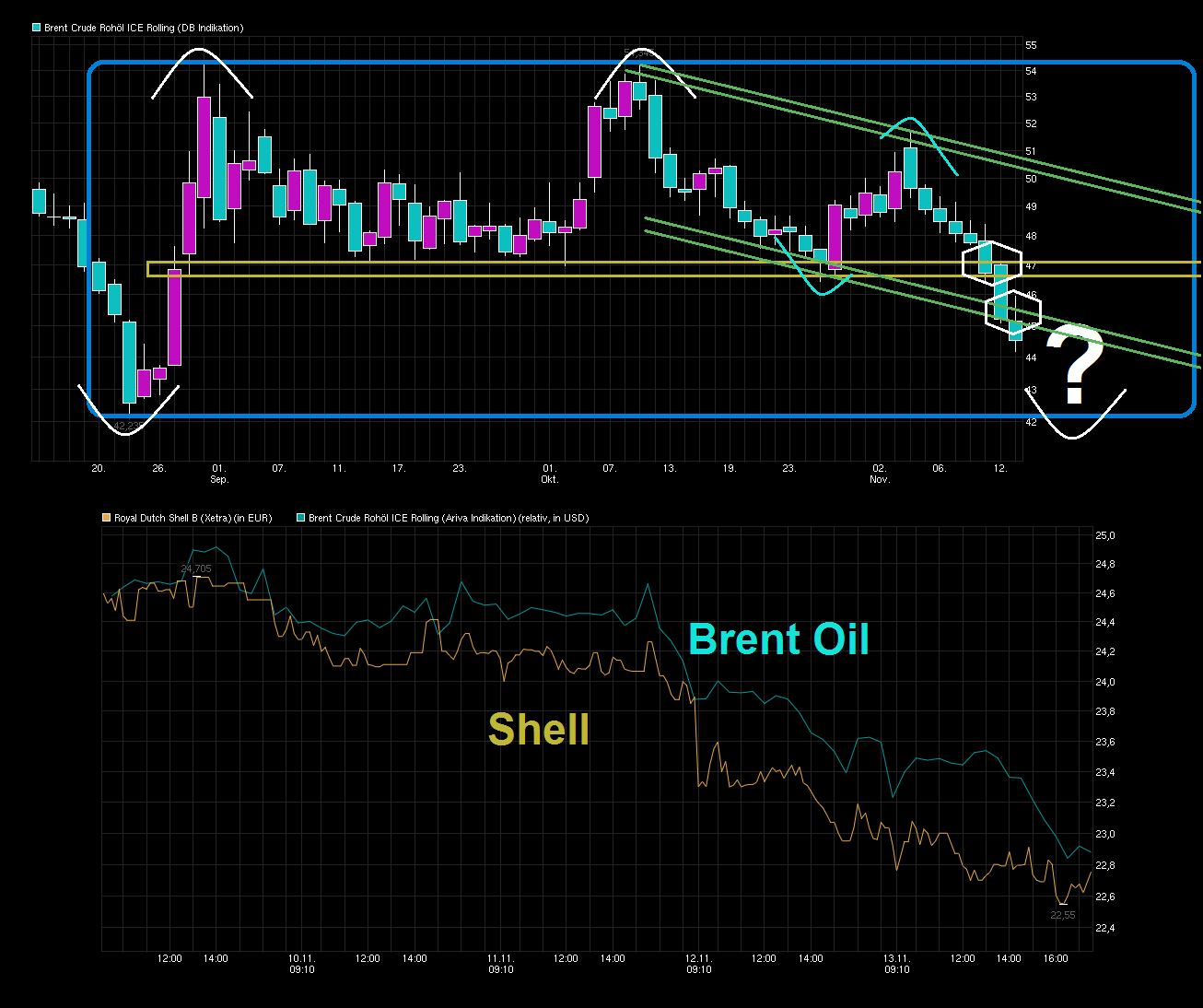Click the cyan Brent legend marker in lower chart

coord(298,518)
